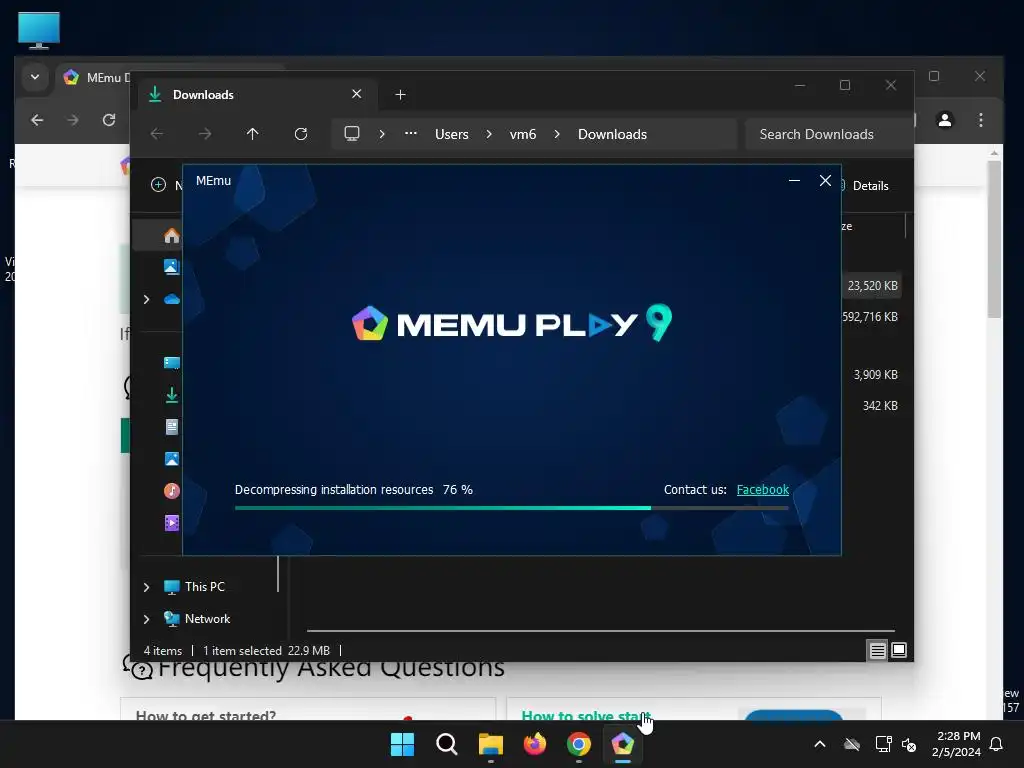Select the 592,716 KB file row
This screenshot has width=1024, height=768.
[x=871, y=317]
